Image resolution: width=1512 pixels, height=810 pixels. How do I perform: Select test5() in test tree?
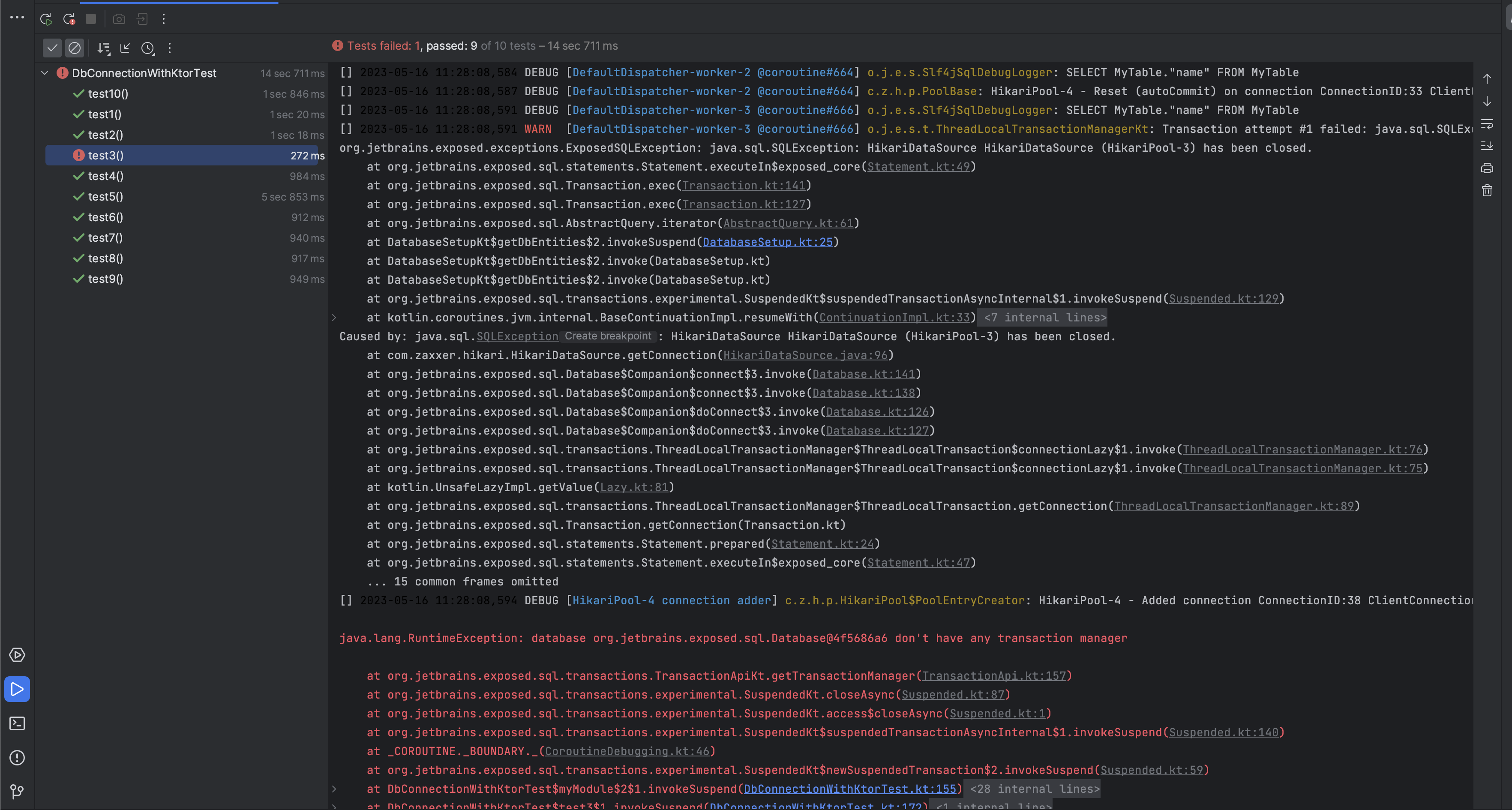(x=106, y=197)
